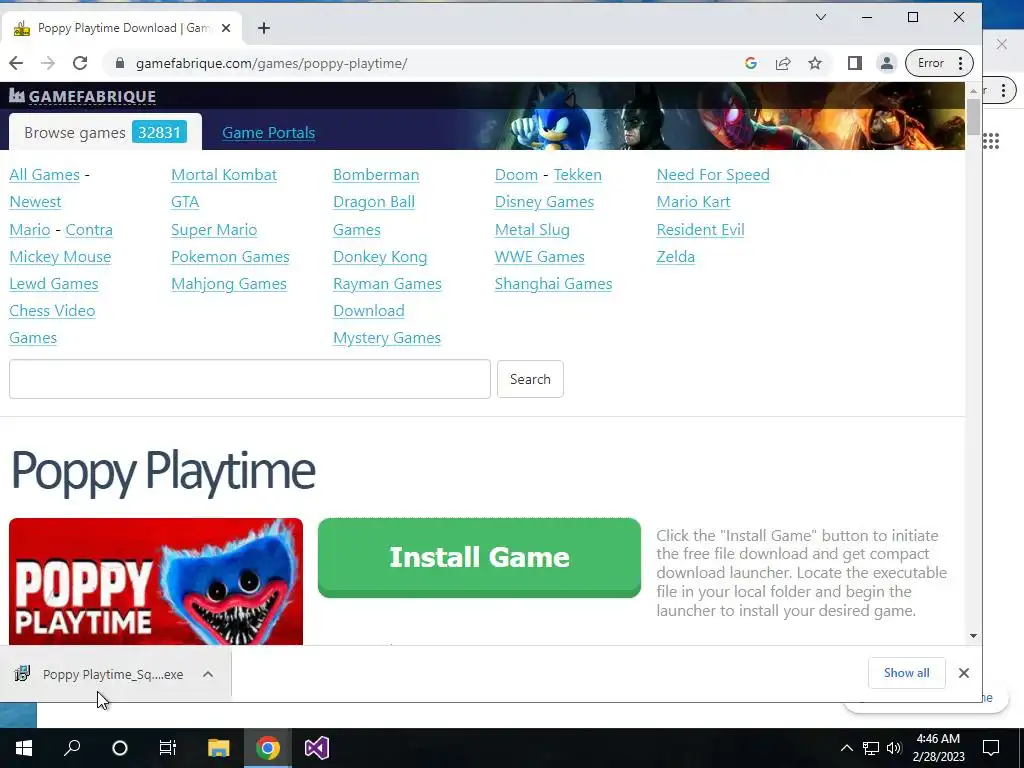Click the Poppy Playtime cover thumbnail
The height and width of the screenshot is (768, 1024).
click(156, 581)
